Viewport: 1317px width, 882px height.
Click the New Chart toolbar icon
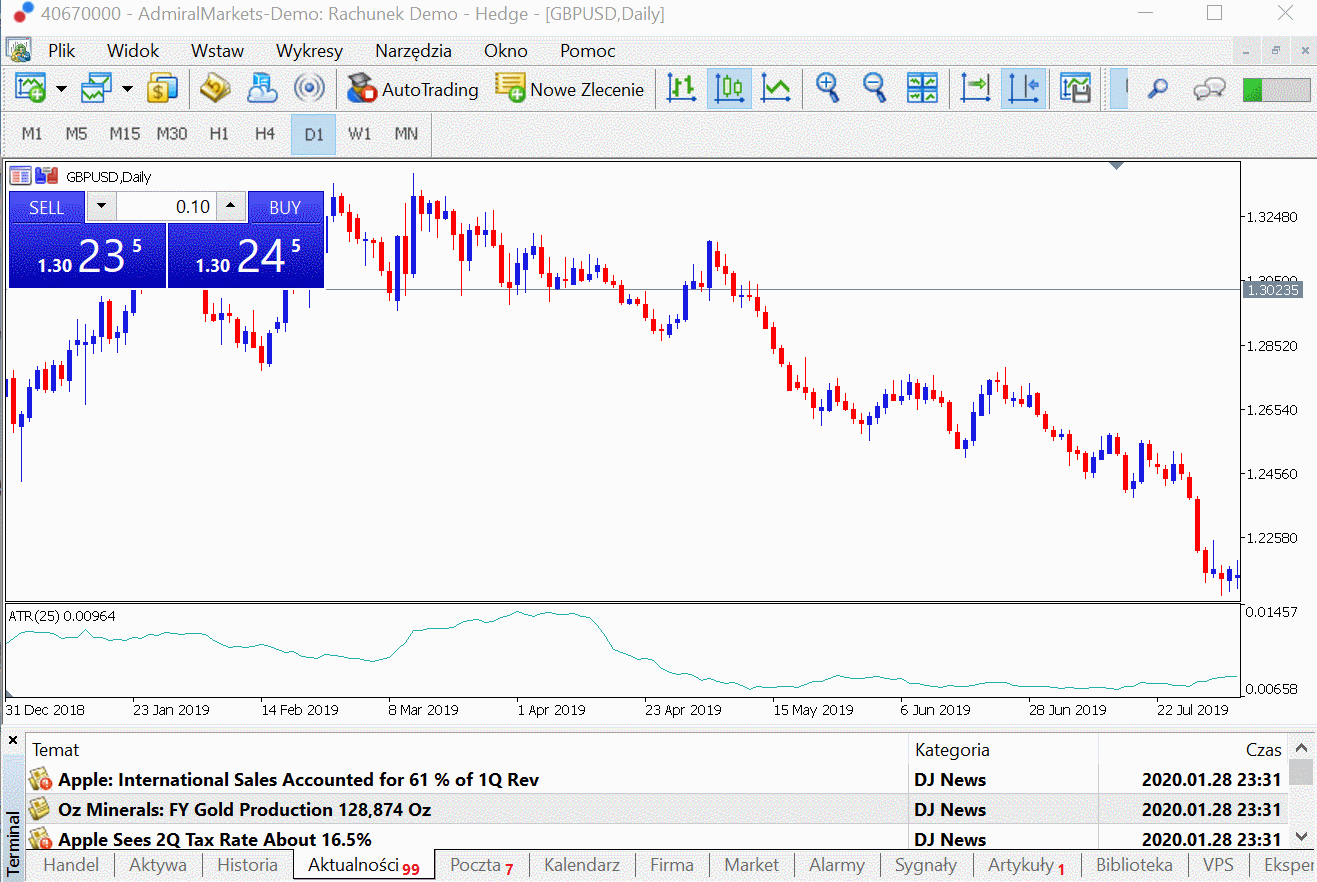coord(31,89)
